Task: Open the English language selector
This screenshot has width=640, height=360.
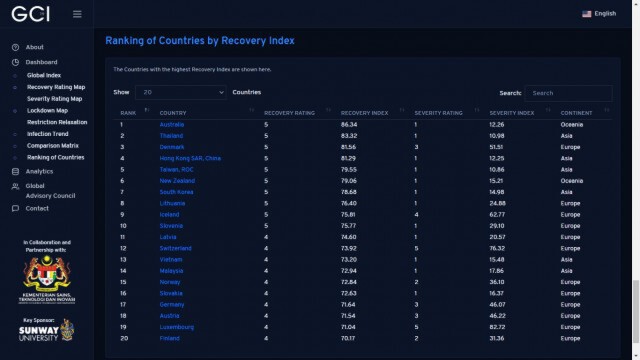Action: [x=599, y=14]
